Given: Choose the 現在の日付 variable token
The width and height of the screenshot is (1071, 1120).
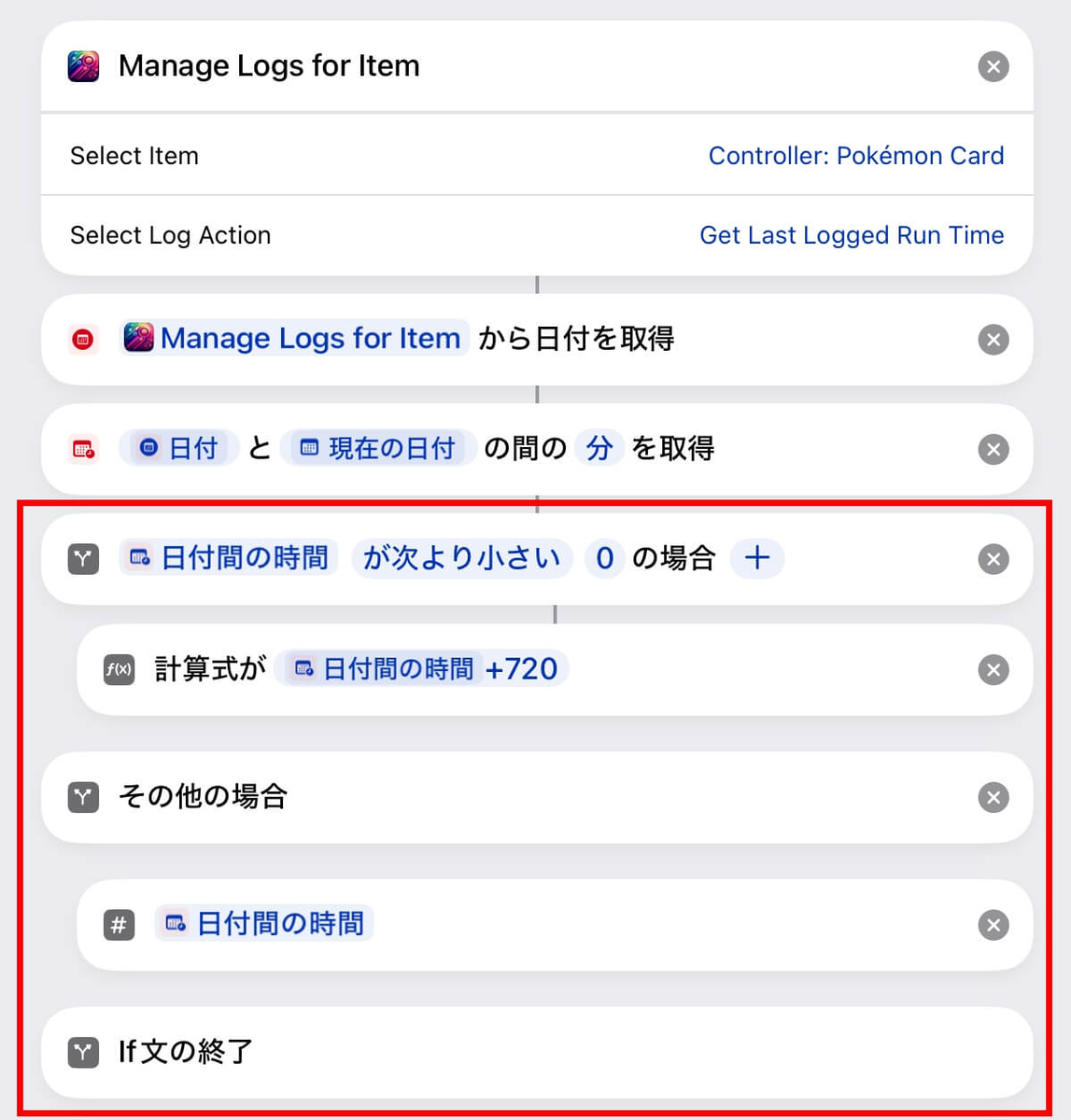Looking at the screenshot, I should tap(378, 448).
